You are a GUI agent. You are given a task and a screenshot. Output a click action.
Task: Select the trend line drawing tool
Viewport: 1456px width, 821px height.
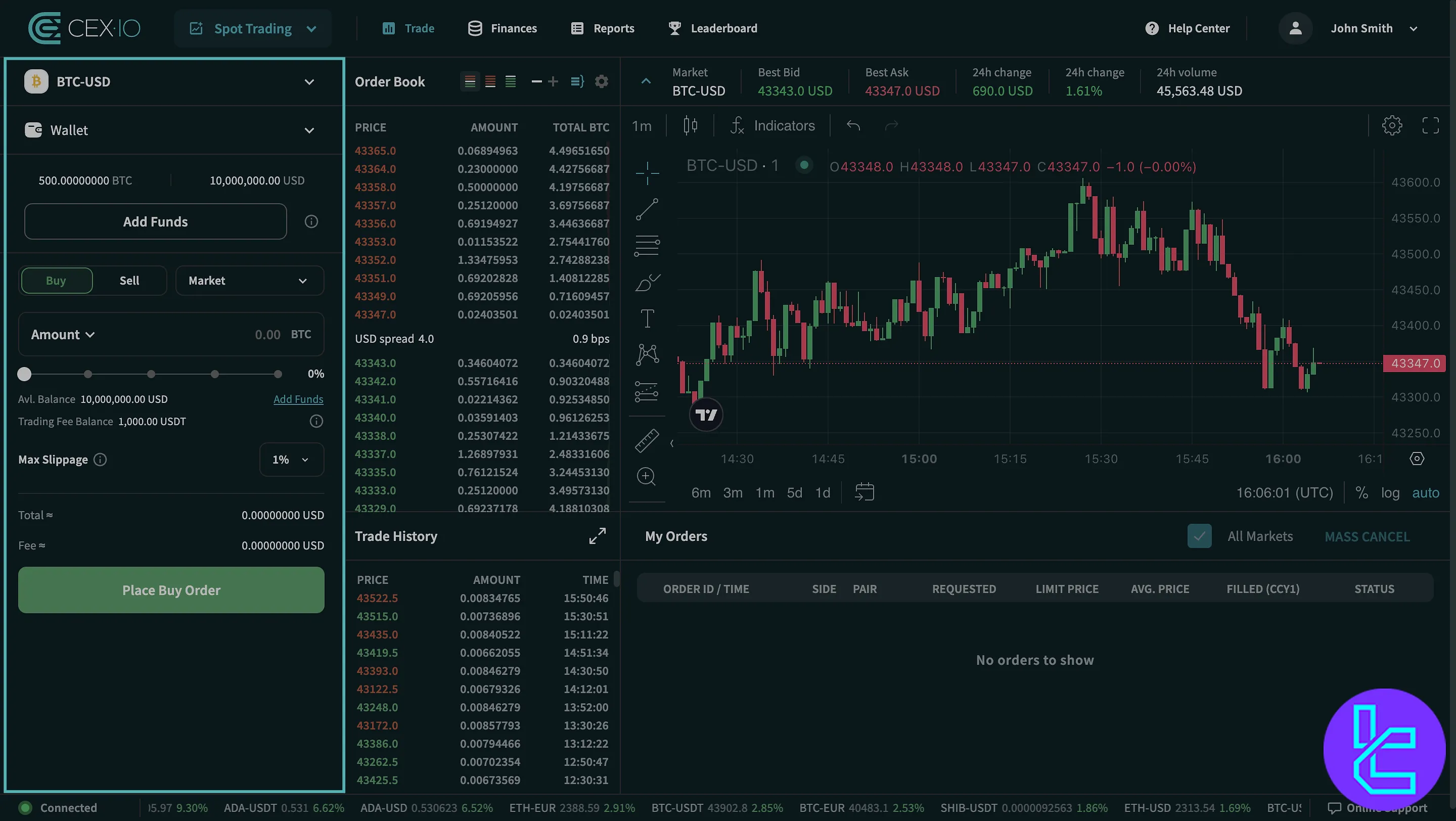pyautogui.click(x=647, y=209)
